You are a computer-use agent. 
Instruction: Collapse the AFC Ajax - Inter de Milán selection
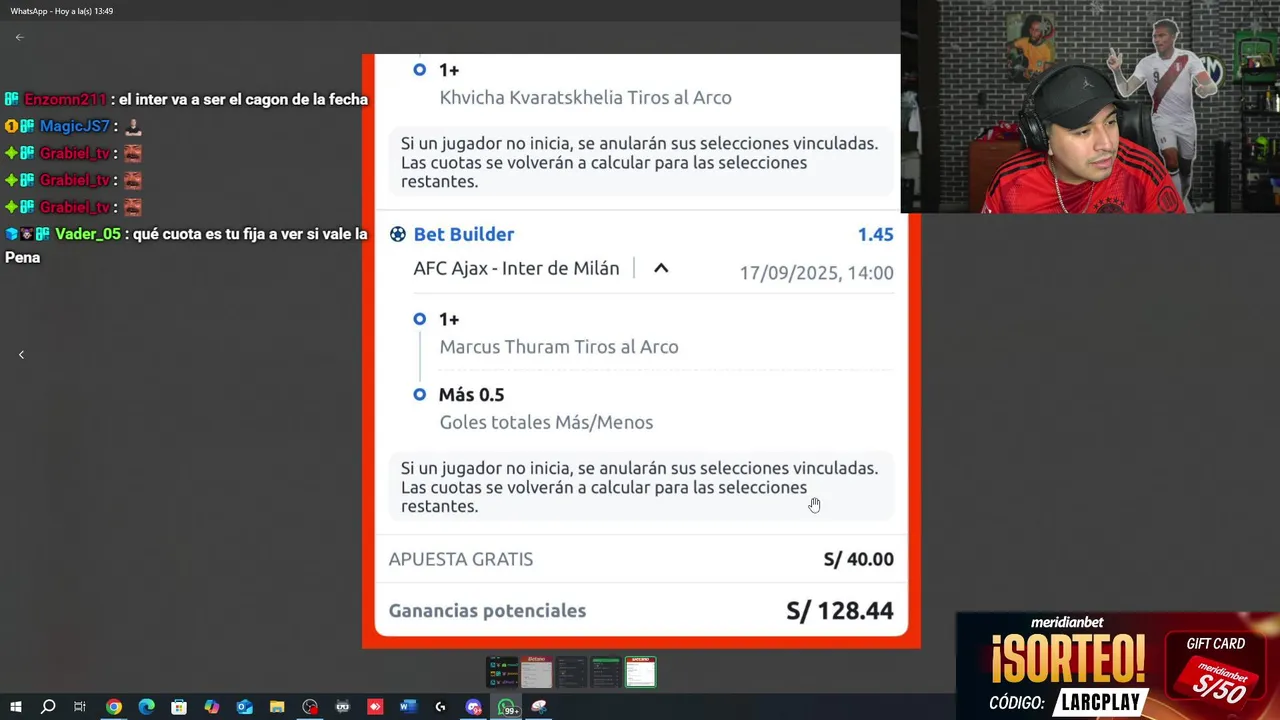pyautogui.click(x=661, y=268)
